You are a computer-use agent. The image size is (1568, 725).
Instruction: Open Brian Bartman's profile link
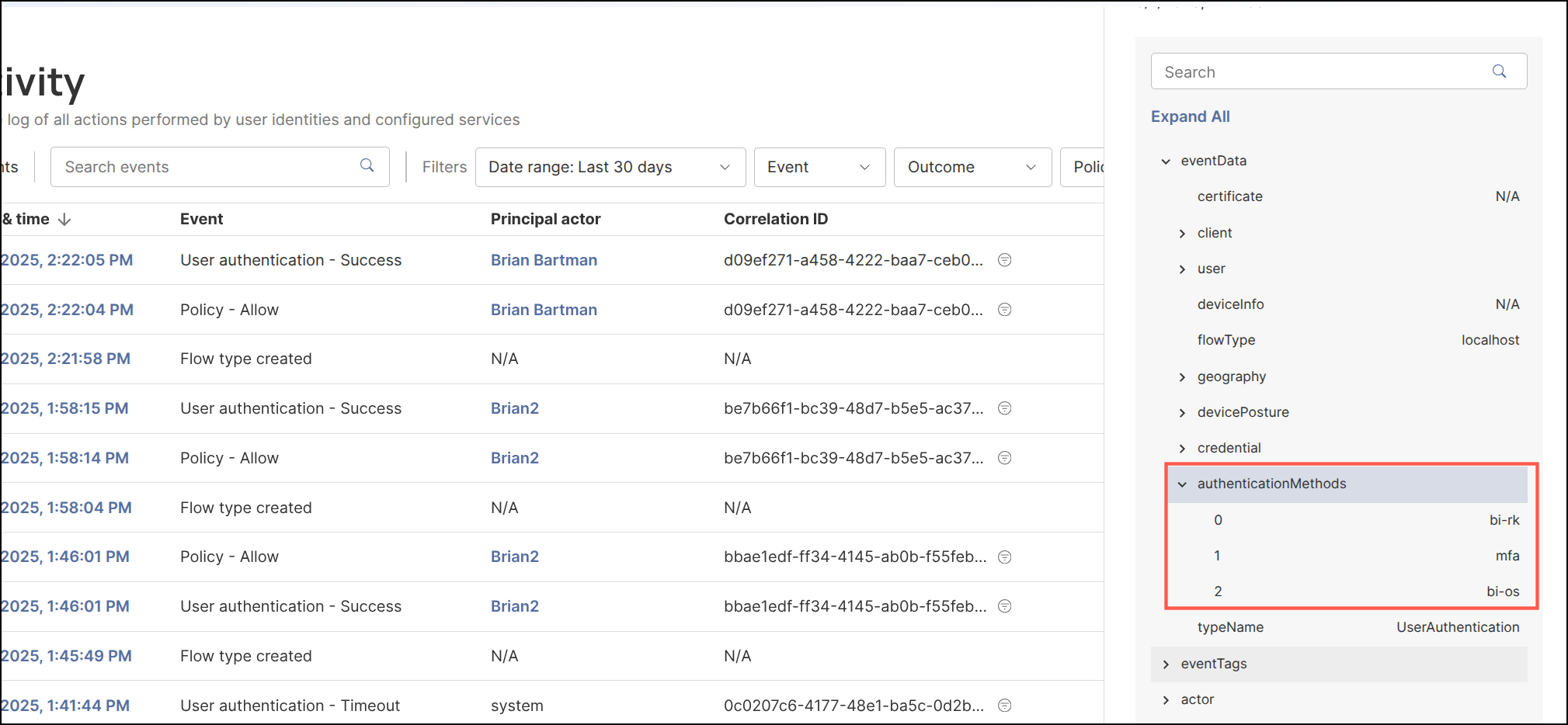point(544,260)
